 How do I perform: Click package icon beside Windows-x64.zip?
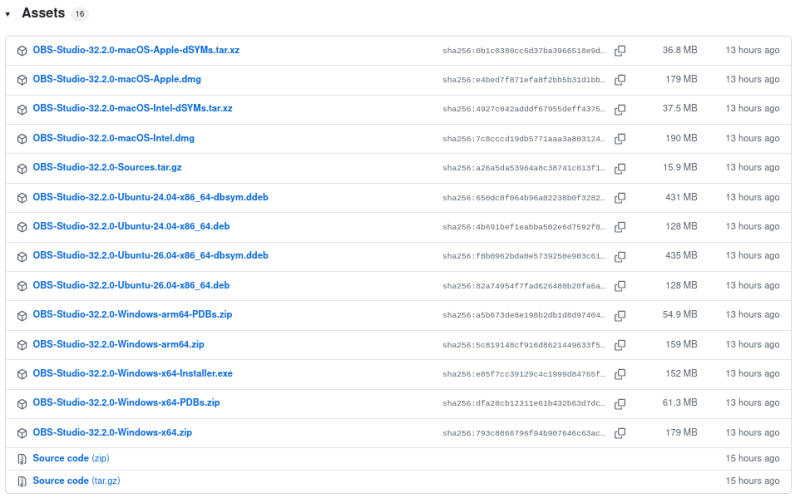[22, 433]
